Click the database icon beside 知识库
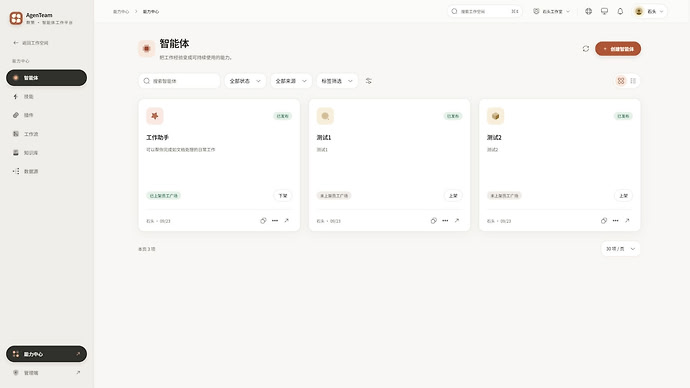The height and width of the screenshot is (388, 690). [x=16, y=153]
